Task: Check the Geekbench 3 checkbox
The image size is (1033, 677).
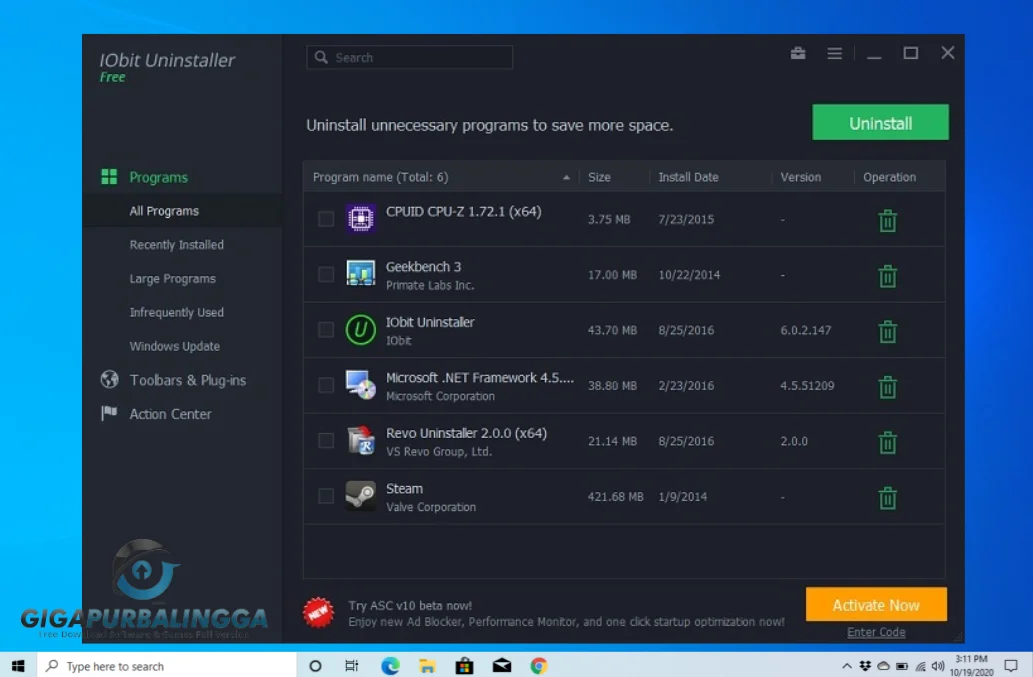Action: (x=325, y=274)
